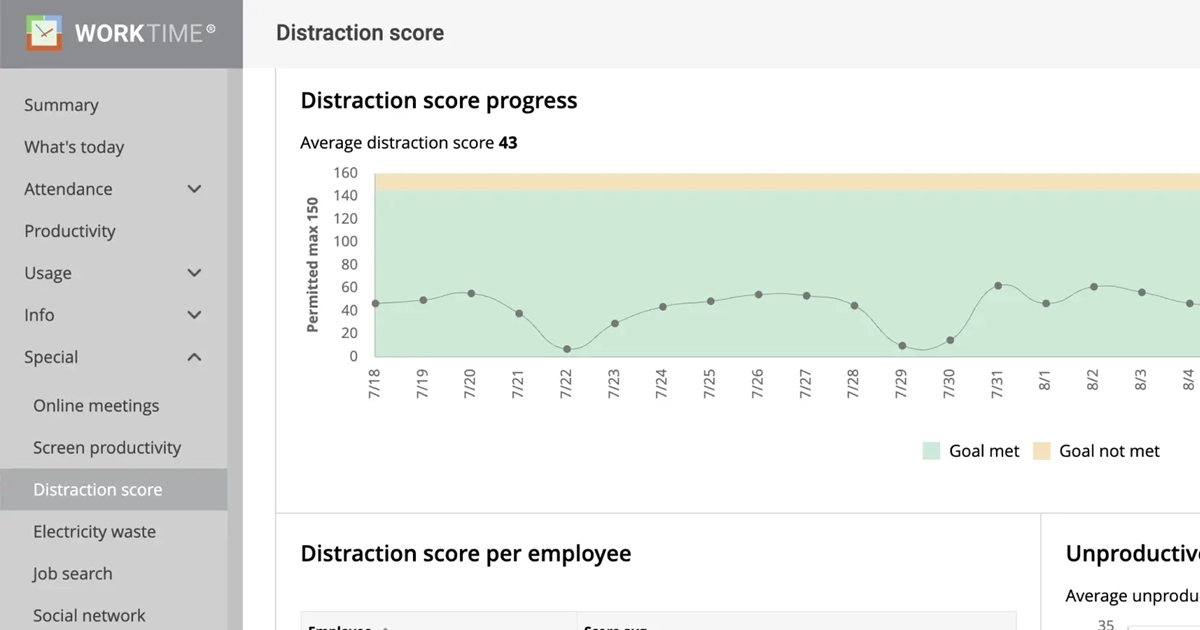Expand the Info section chevron
This screenshot has height=630, width=1200.
[195, 315]
